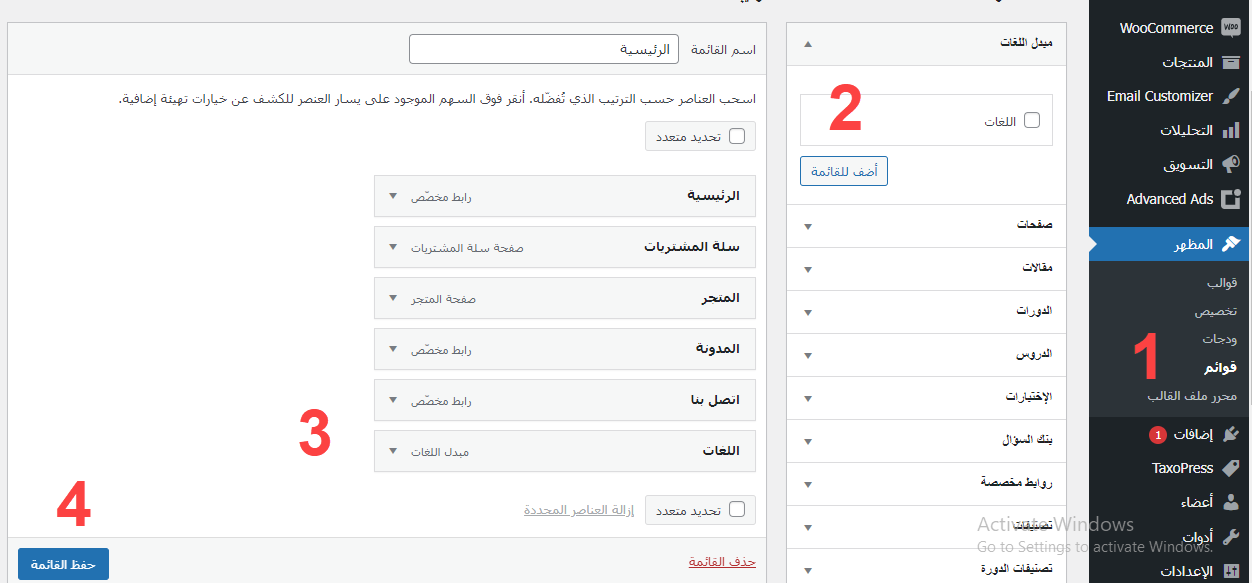This screenshot has height=583, width=1252.
Task: Expand the روابط مخصصة panel
Action: tap(927, 484)
